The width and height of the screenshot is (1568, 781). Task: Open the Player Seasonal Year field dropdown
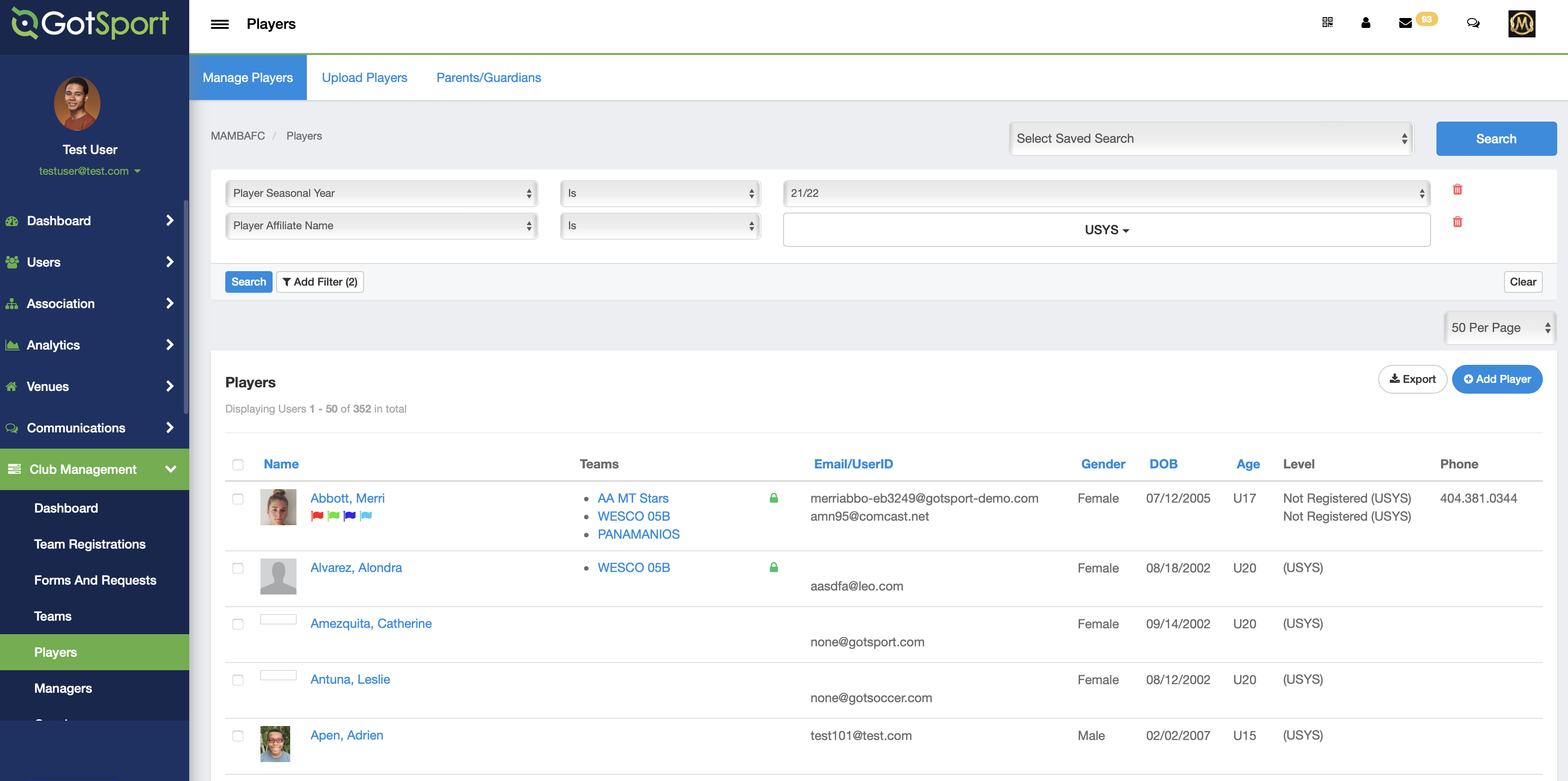(382, 193)
